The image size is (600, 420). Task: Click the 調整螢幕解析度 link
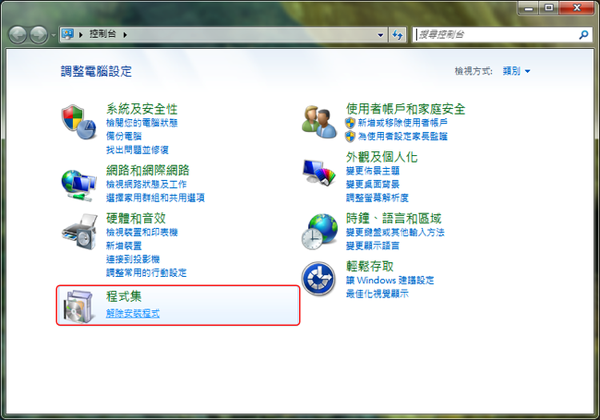(377, 198)
